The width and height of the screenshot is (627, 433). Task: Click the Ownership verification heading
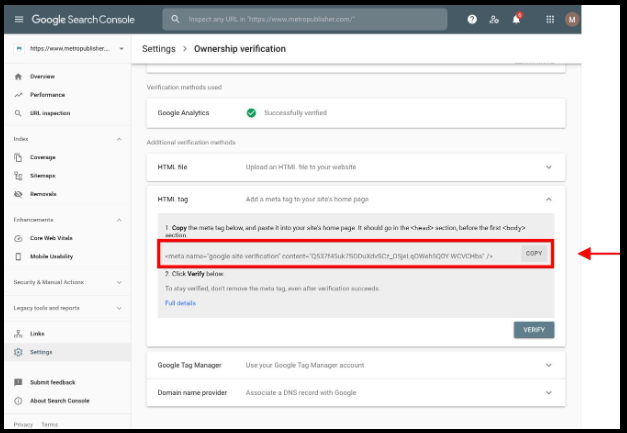(x=240, y=49)
